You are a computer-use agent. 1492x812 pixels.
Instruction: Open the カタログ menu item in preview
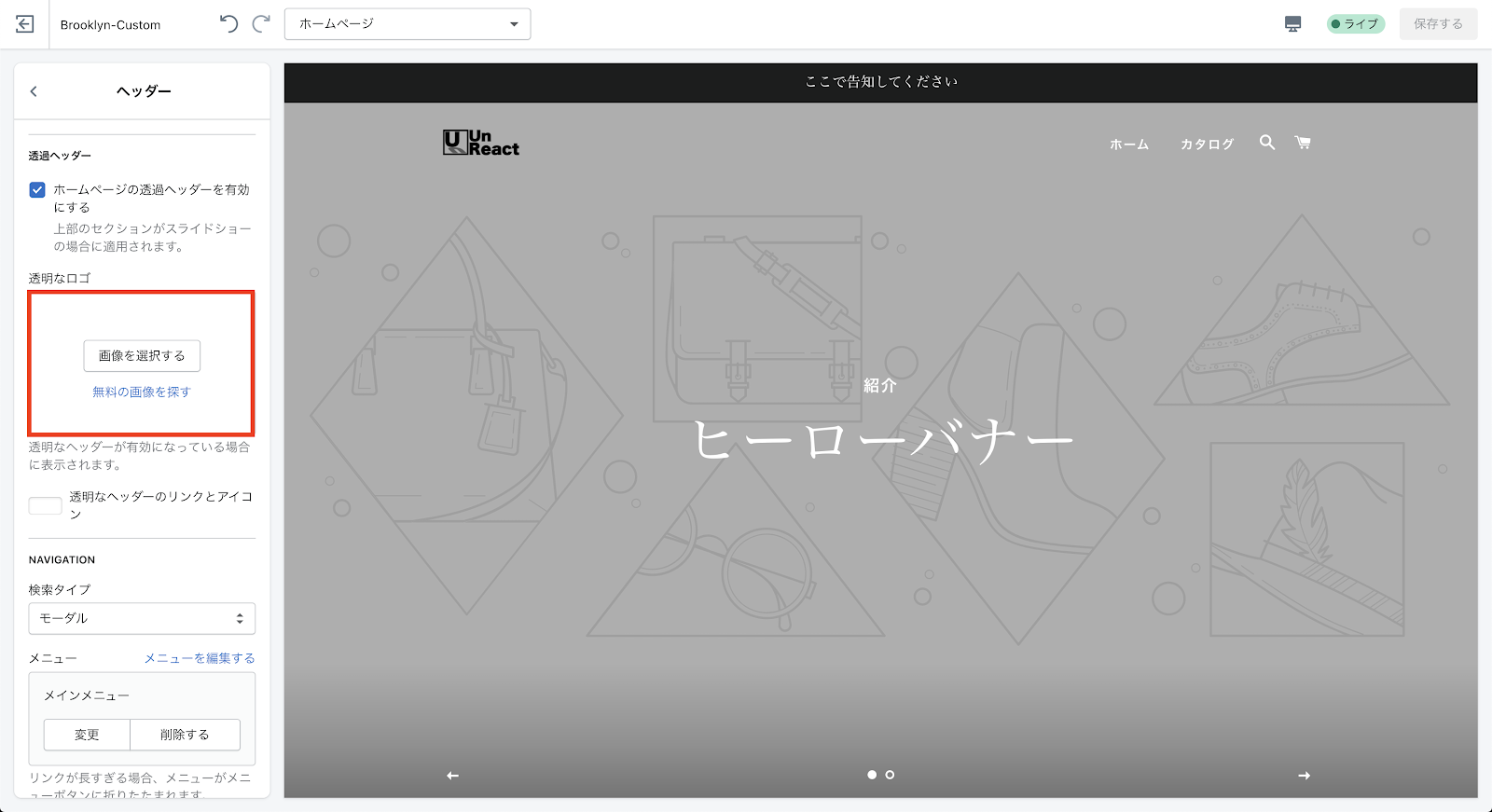(1207, 145)
